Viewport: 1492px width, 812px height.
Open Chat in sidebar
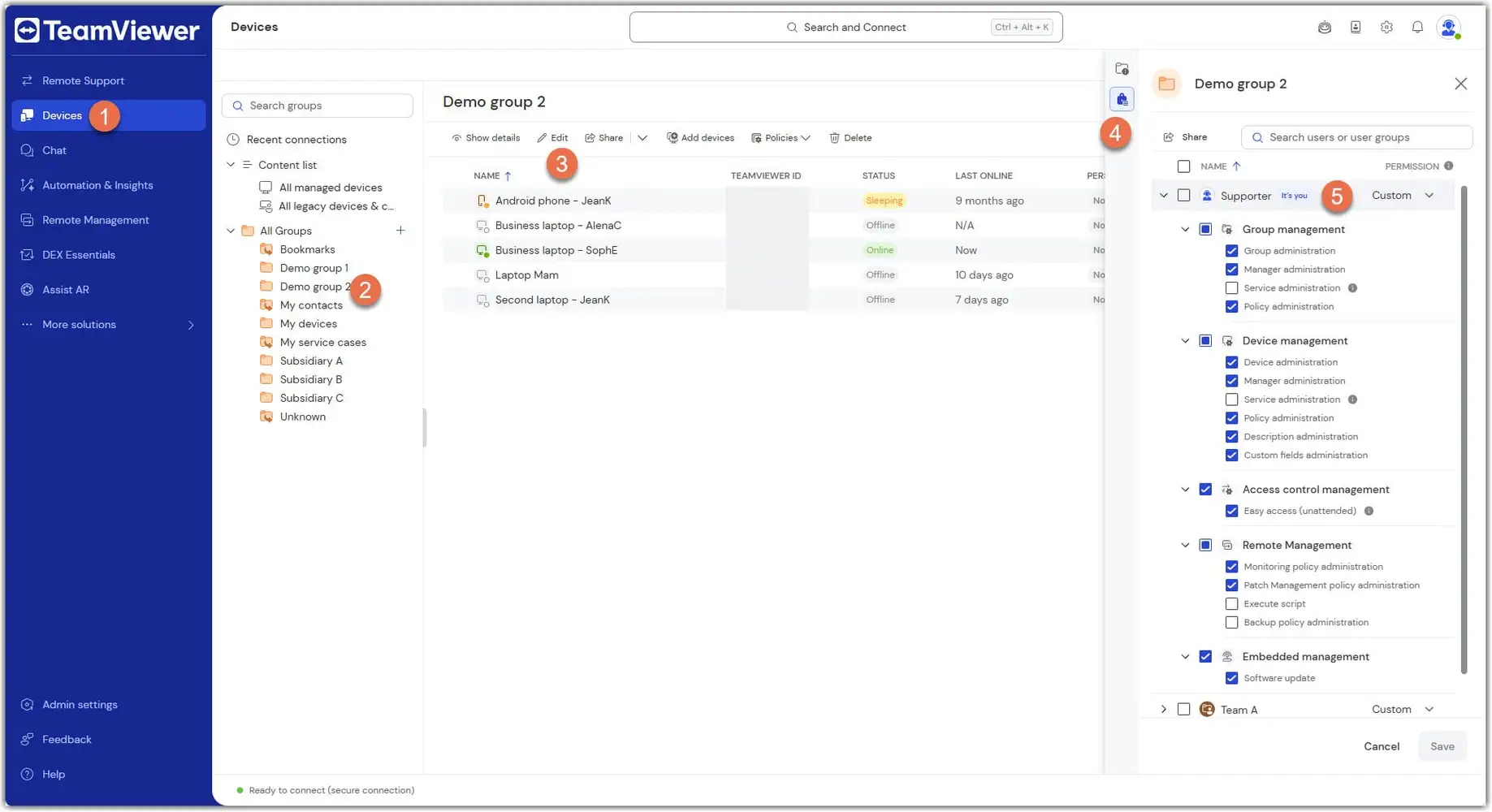click(109, 150)
